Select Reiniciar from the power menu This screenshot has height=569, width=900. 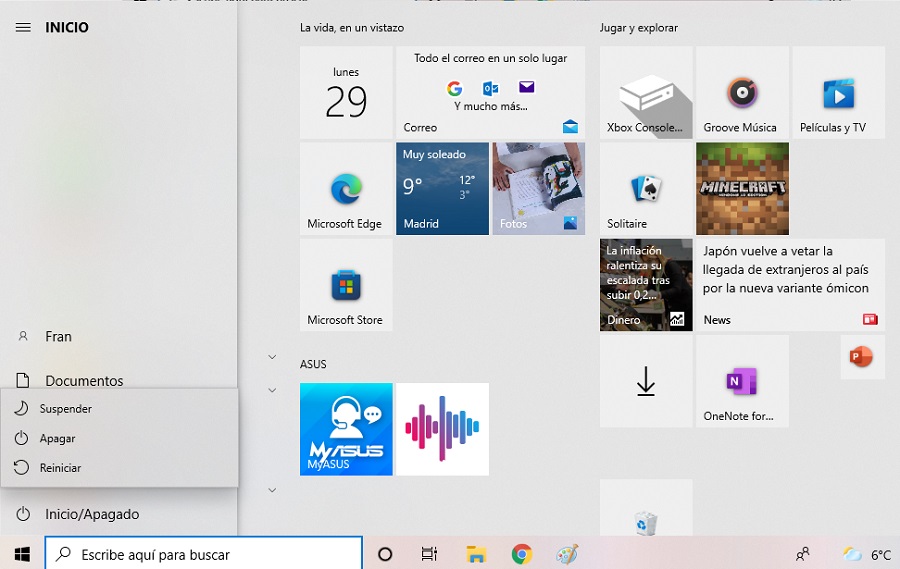tap(60, 468)
